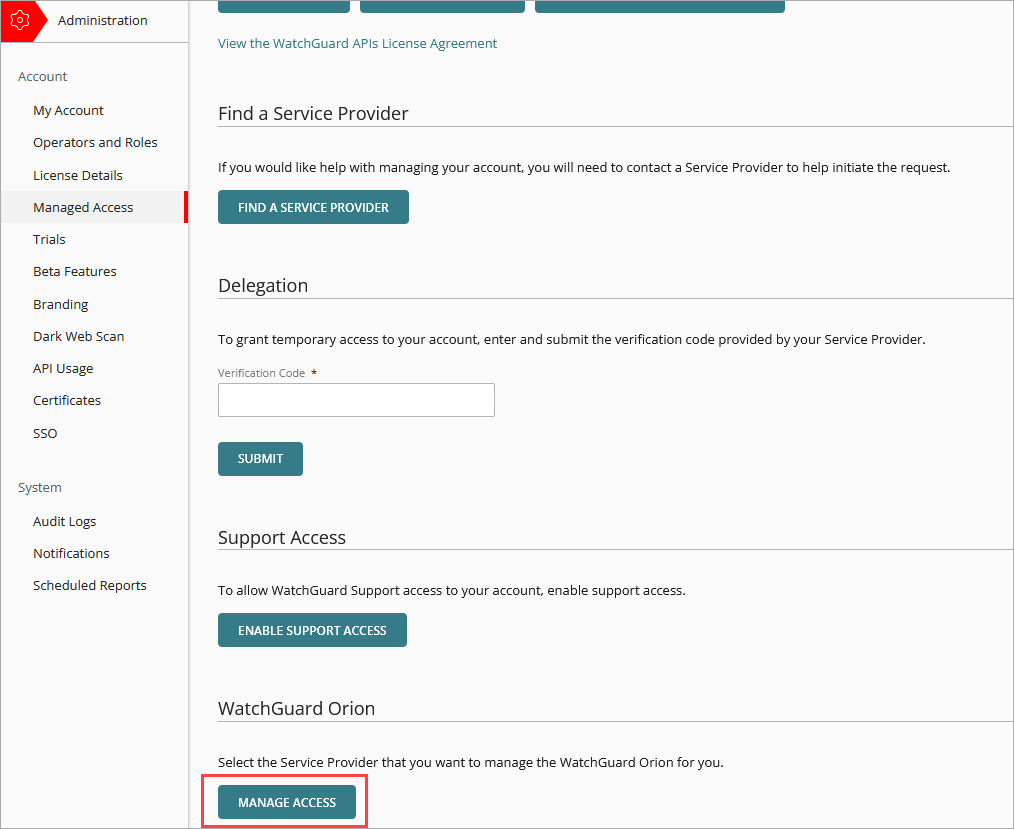
Task: Check API Usage
Action: 63,368
